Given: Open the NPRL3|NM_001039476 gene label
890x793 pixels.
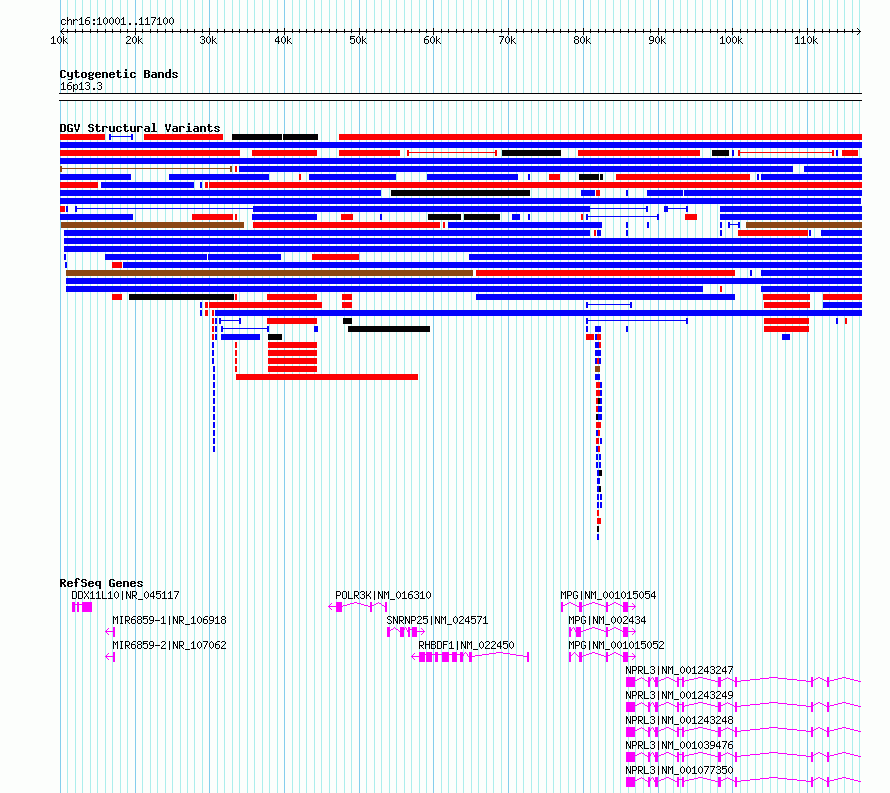Looking at the screenshot, I should pyautogui.click(x=679, y=745).
